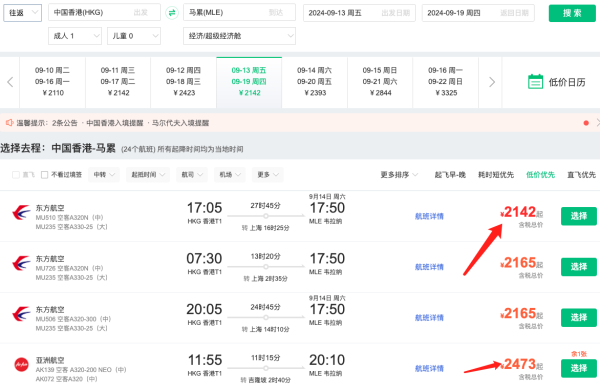
Task: Close the warm reminder notice bar
Action: point(598,123)
